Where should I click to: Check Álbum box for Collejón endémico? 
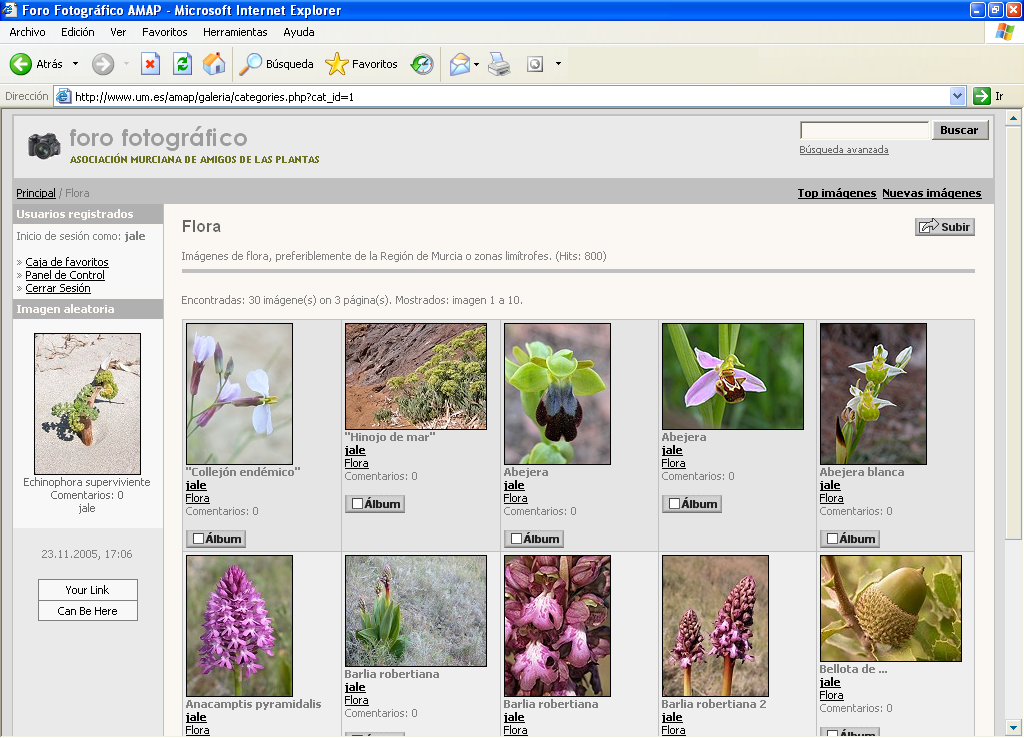click(x=199, y=539)
